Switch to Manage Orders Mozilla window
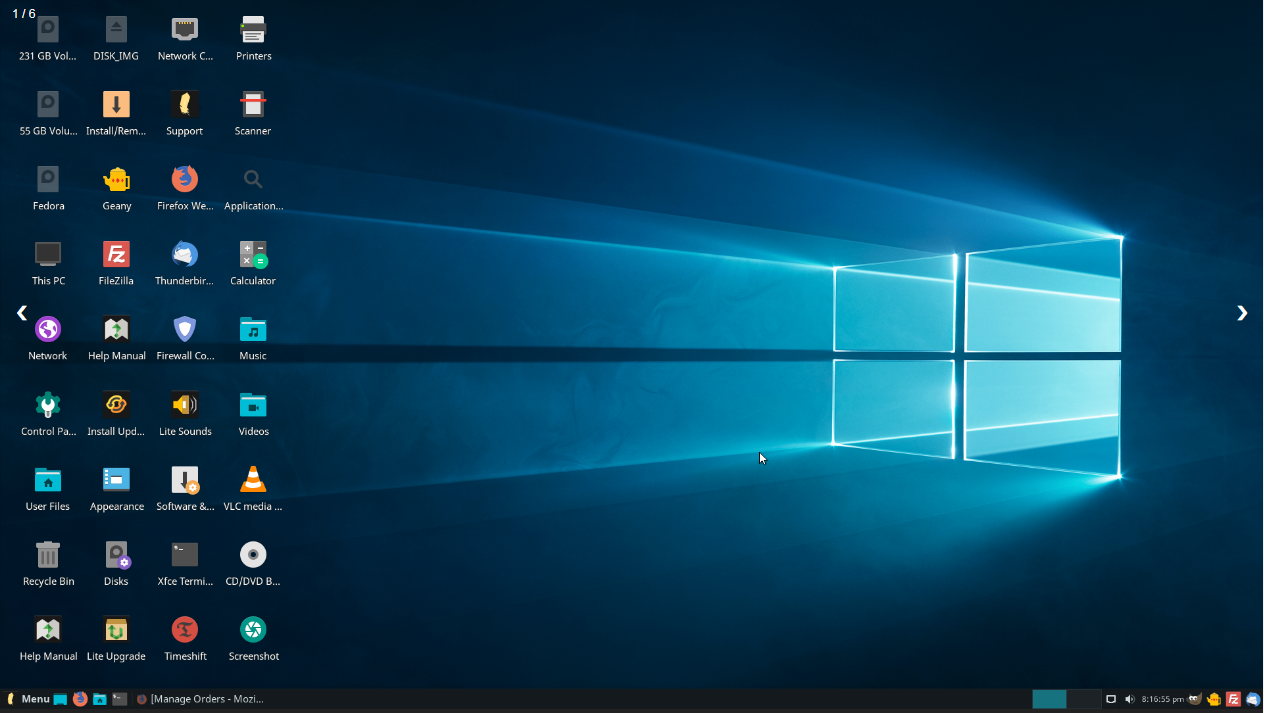This screenshot has width=1264, height=713. tap(200, 699)
